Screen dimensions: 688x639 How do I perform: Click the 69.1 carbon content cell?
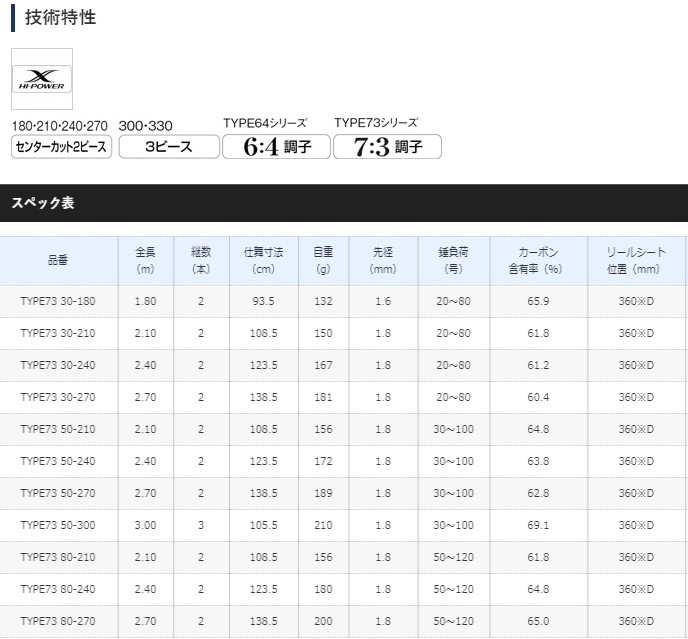[540, 525]
